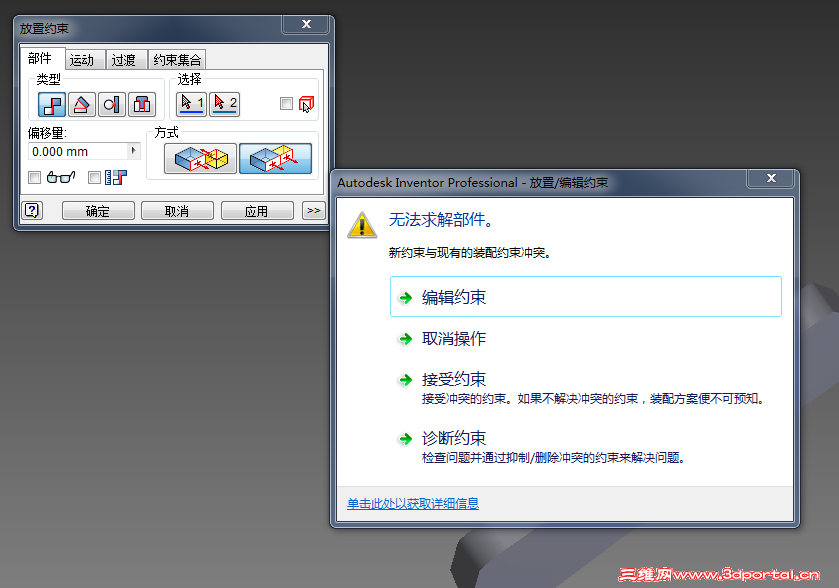839x588 pixels.
Task: Click the 应用 button
Action: tap(258, 210)
